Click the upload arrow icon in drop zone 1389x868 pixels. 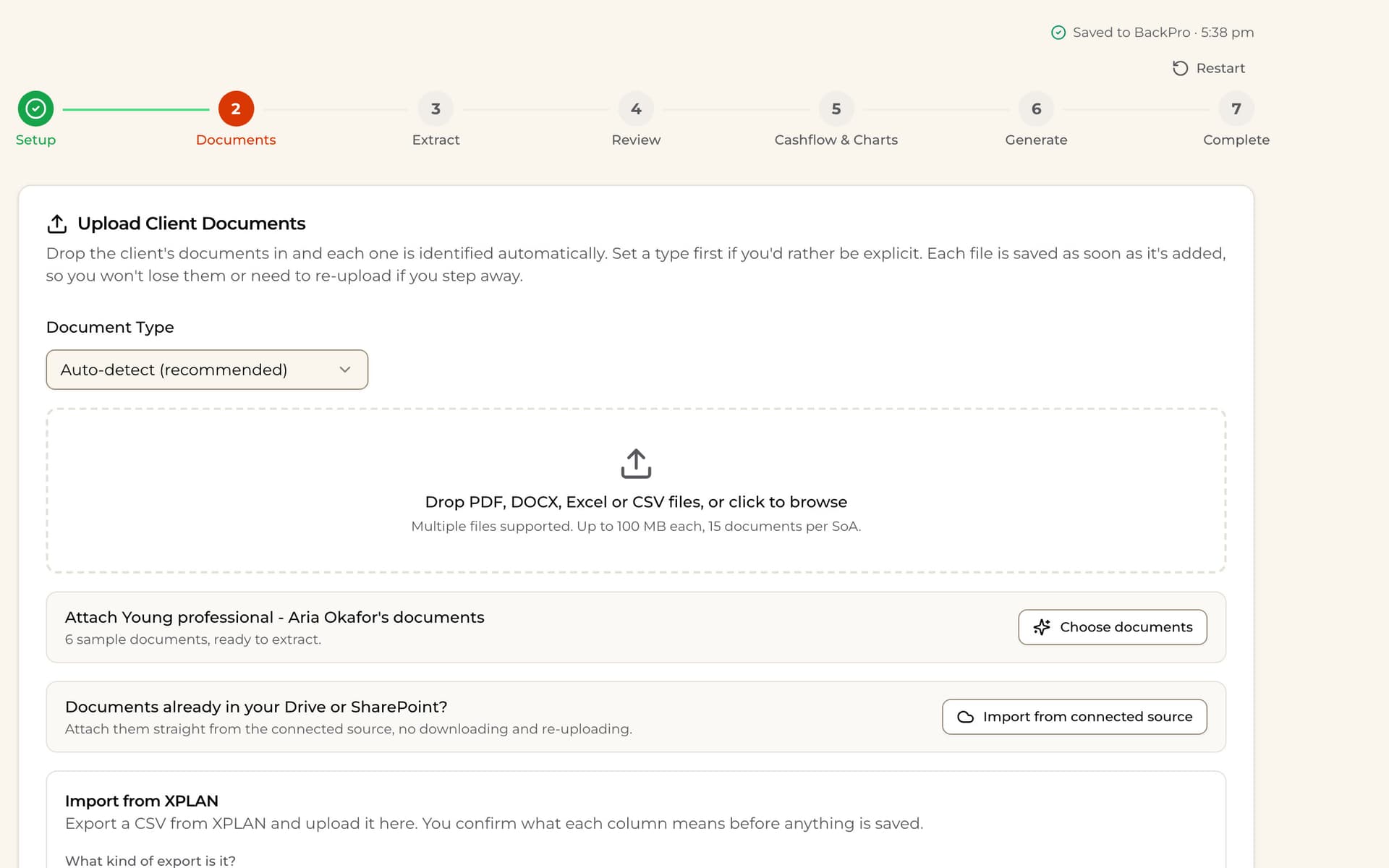636,464
